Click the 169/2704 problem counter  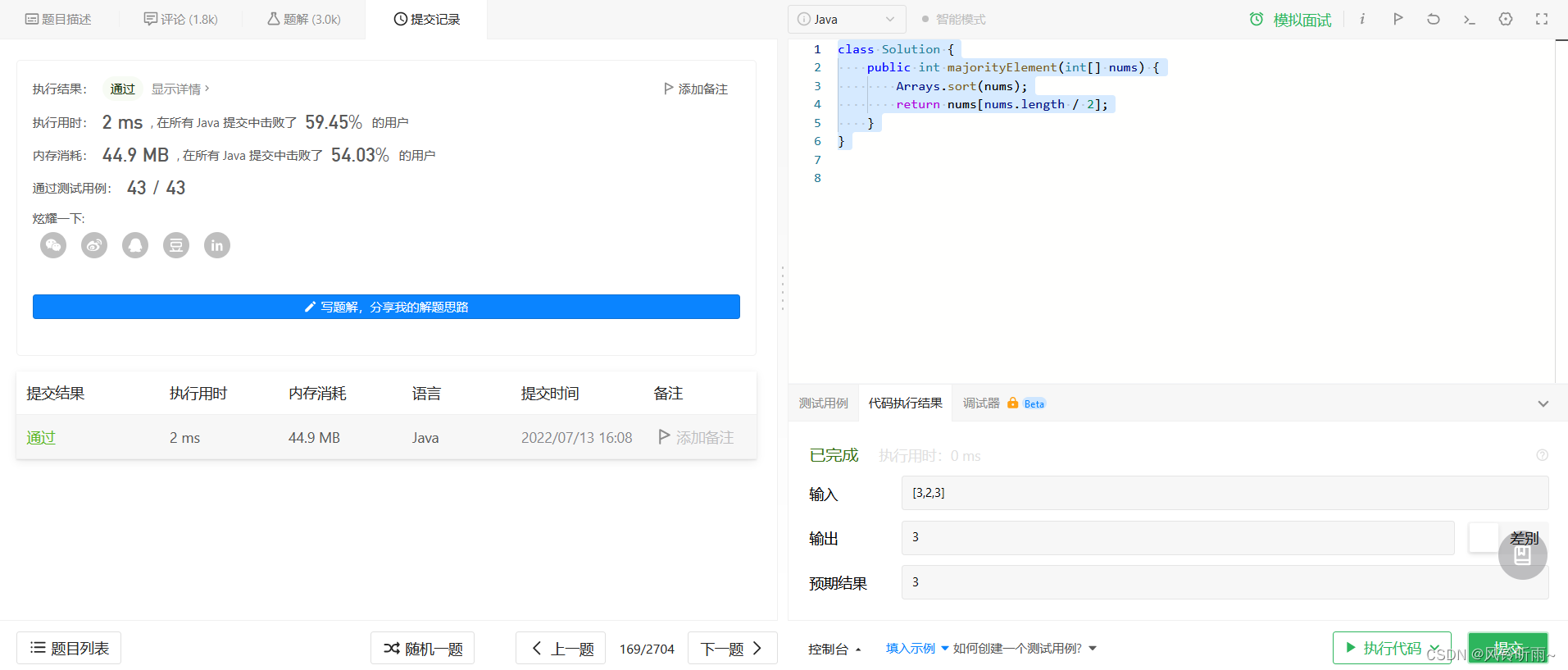[647, 649]
